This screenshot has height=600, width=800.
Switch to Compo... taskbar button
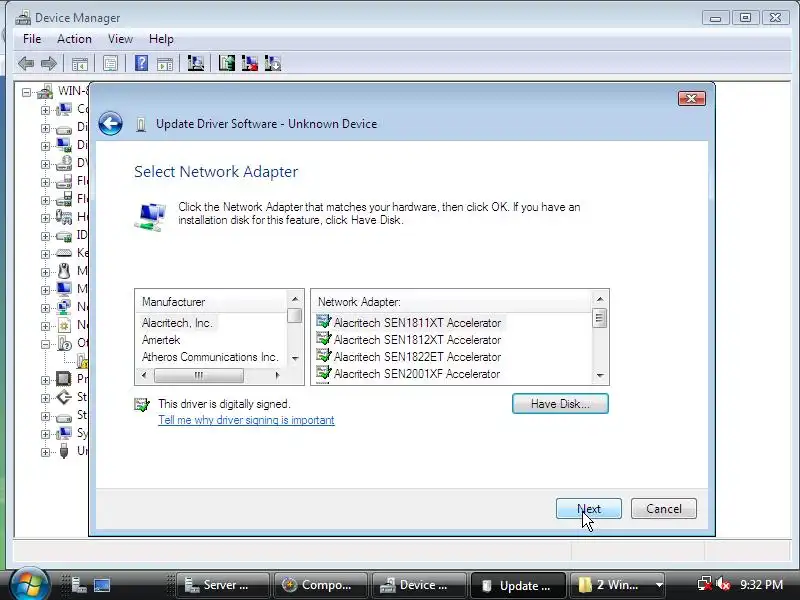(x=320, y=585)
